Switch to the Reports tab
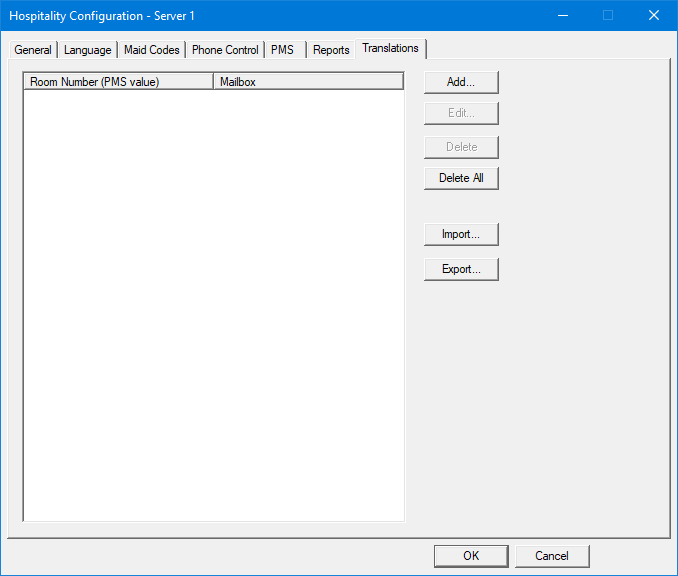This screenshot has width=678, height=576. point(331,50)
